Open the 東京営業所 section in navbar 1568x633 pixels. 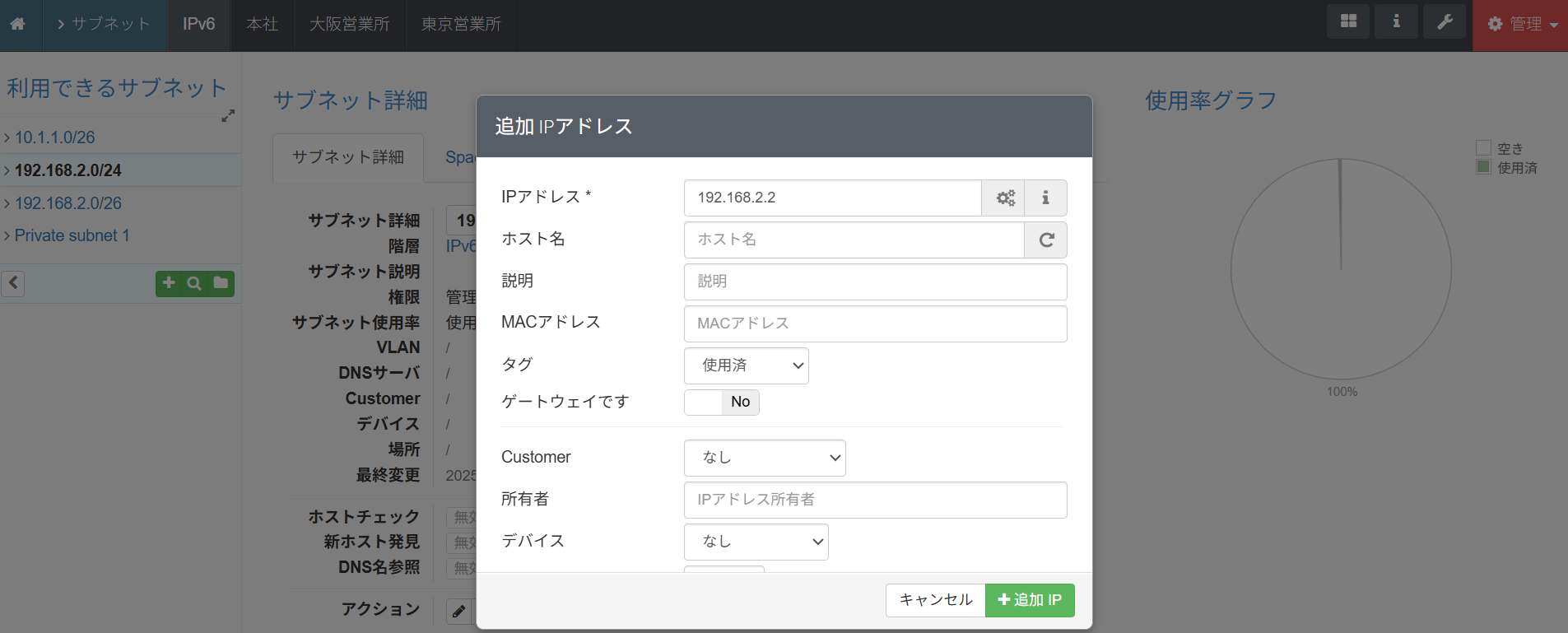(x=462, y=24)
